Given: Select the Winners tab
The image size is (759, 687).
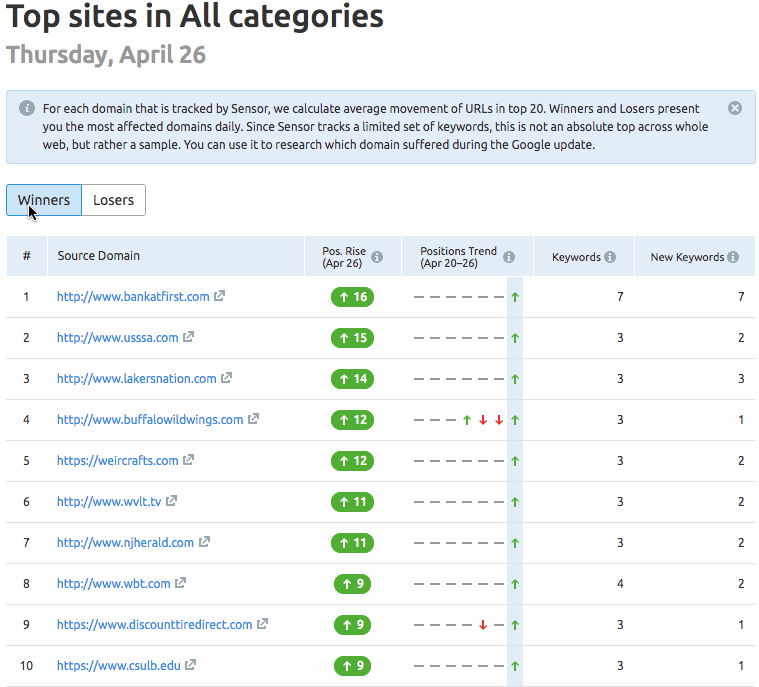Looking at the screenshot, I should (x=44, y=200).
